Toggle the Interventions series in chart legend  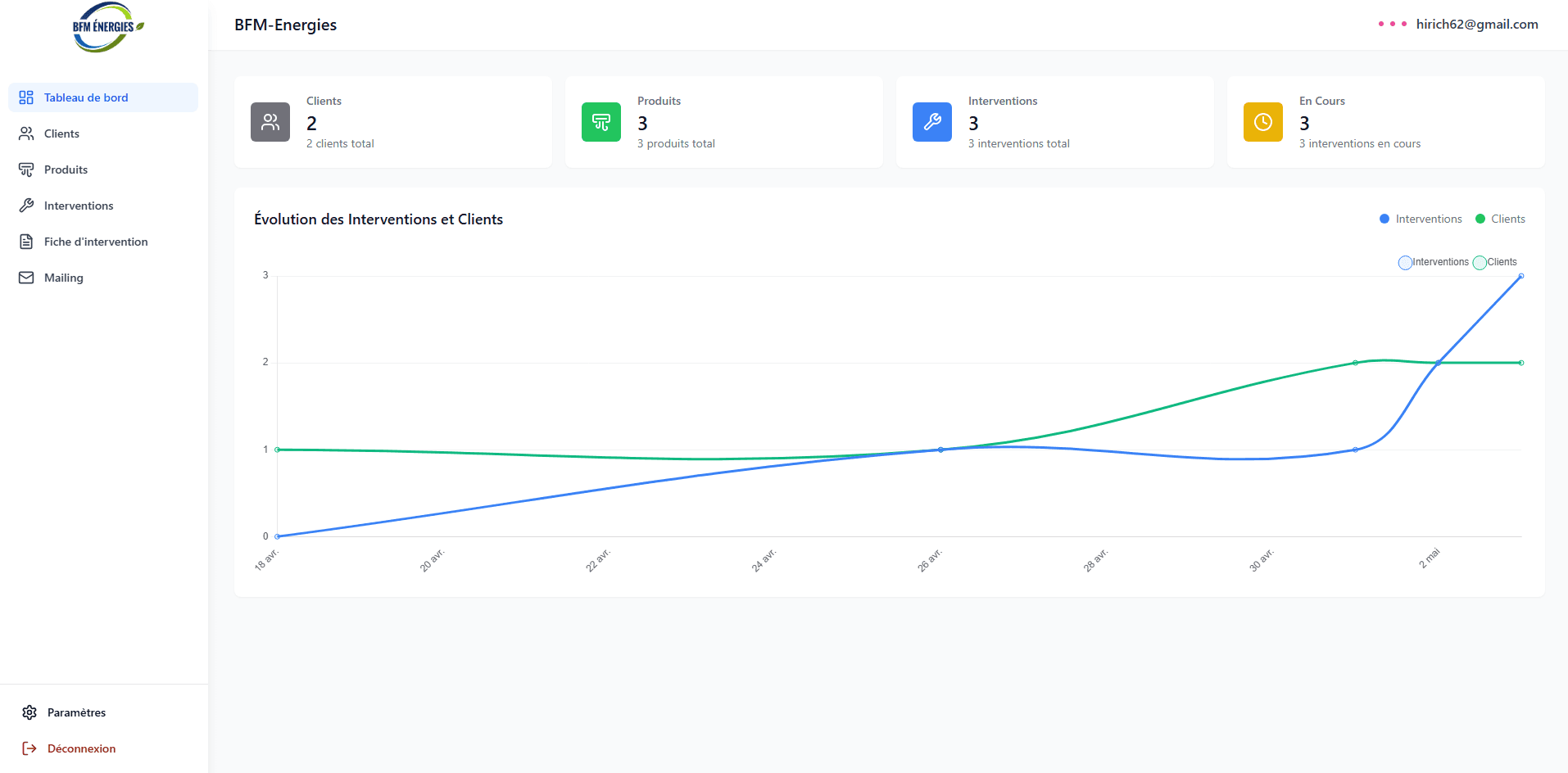tap(1434, 262)
